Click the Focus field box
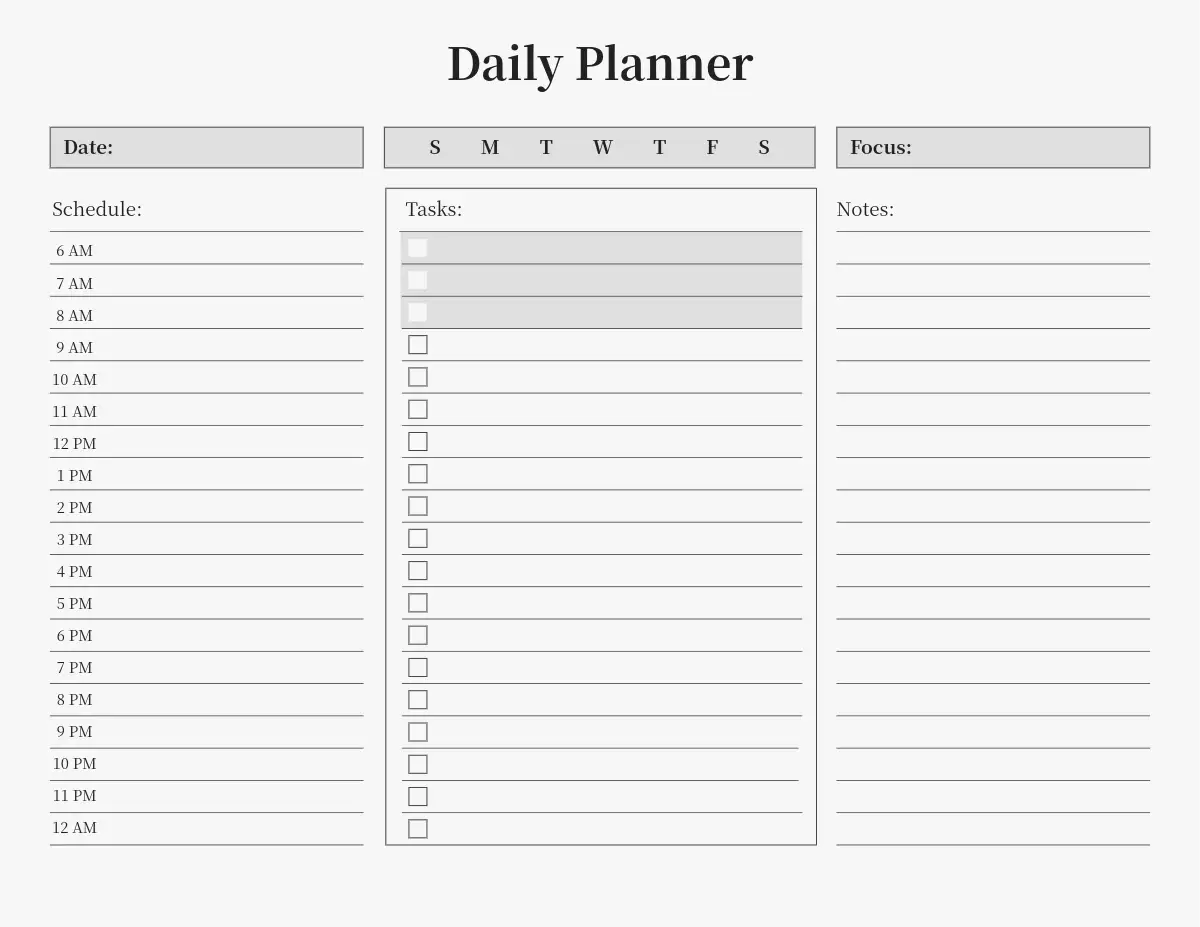 993,147
